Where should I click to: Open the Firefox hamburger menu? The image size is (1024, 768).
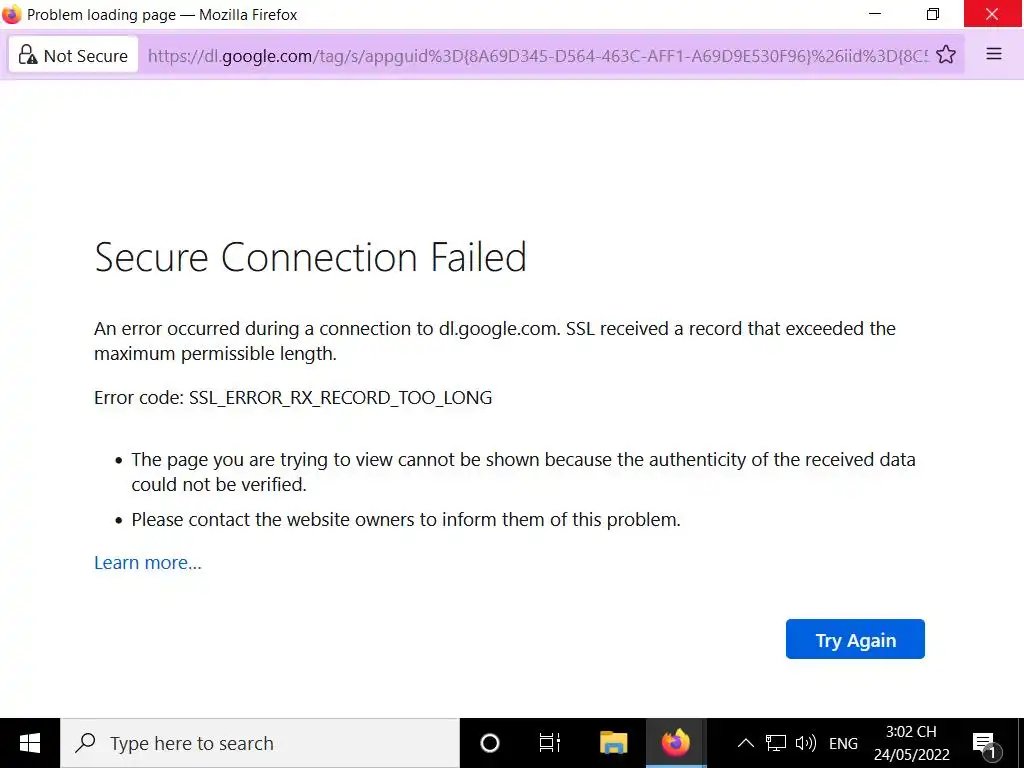[x=994, y=55]
